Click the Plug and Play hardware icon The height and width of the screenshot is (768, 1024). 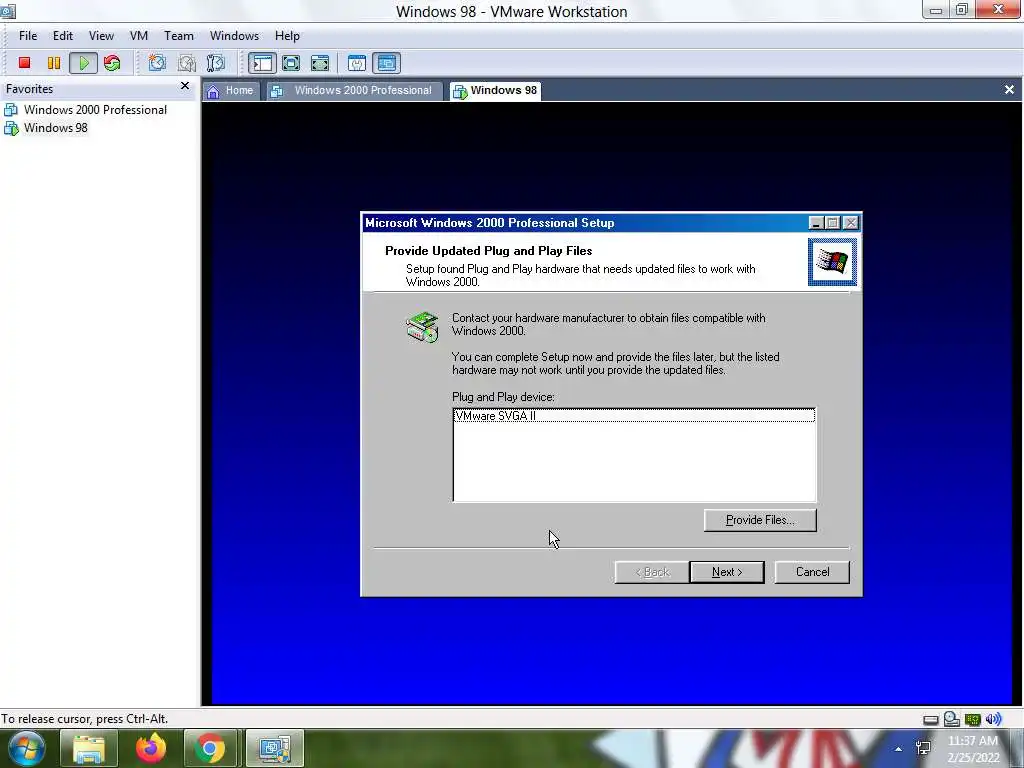point(422,327)
